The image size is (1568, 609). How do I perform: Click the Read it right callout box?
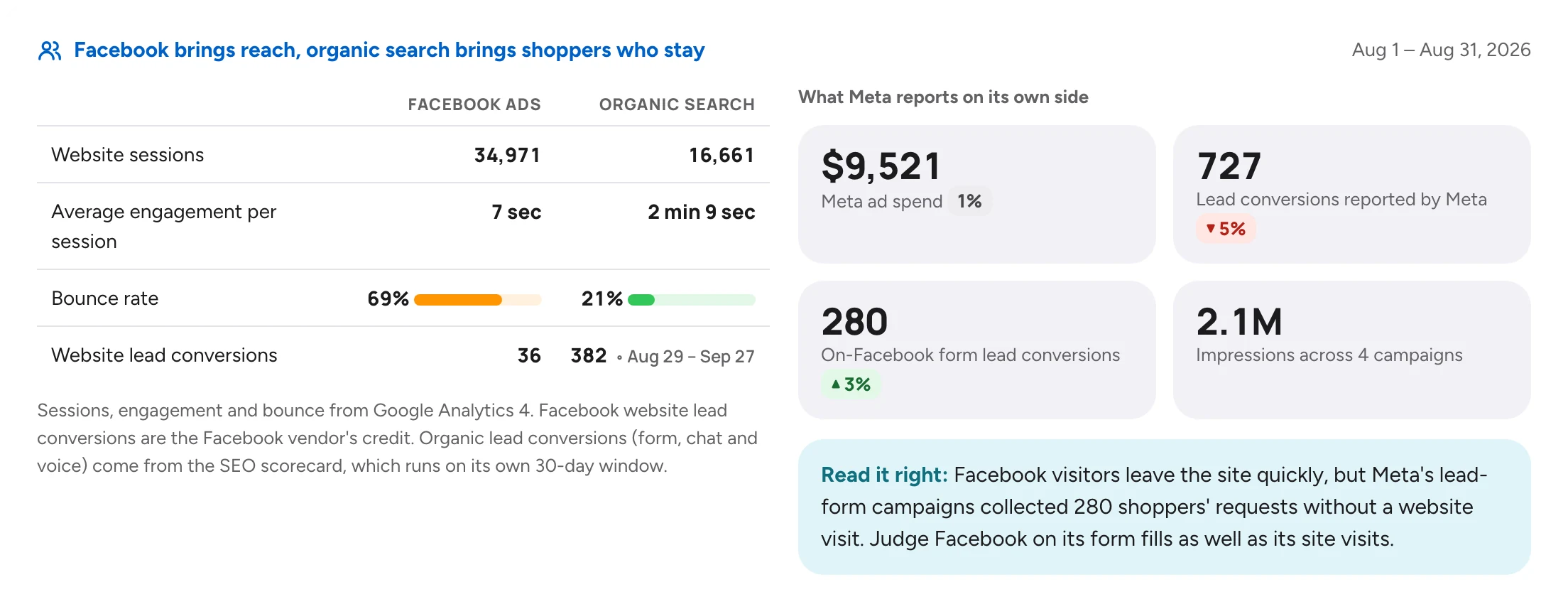(x=1164, y=507)
